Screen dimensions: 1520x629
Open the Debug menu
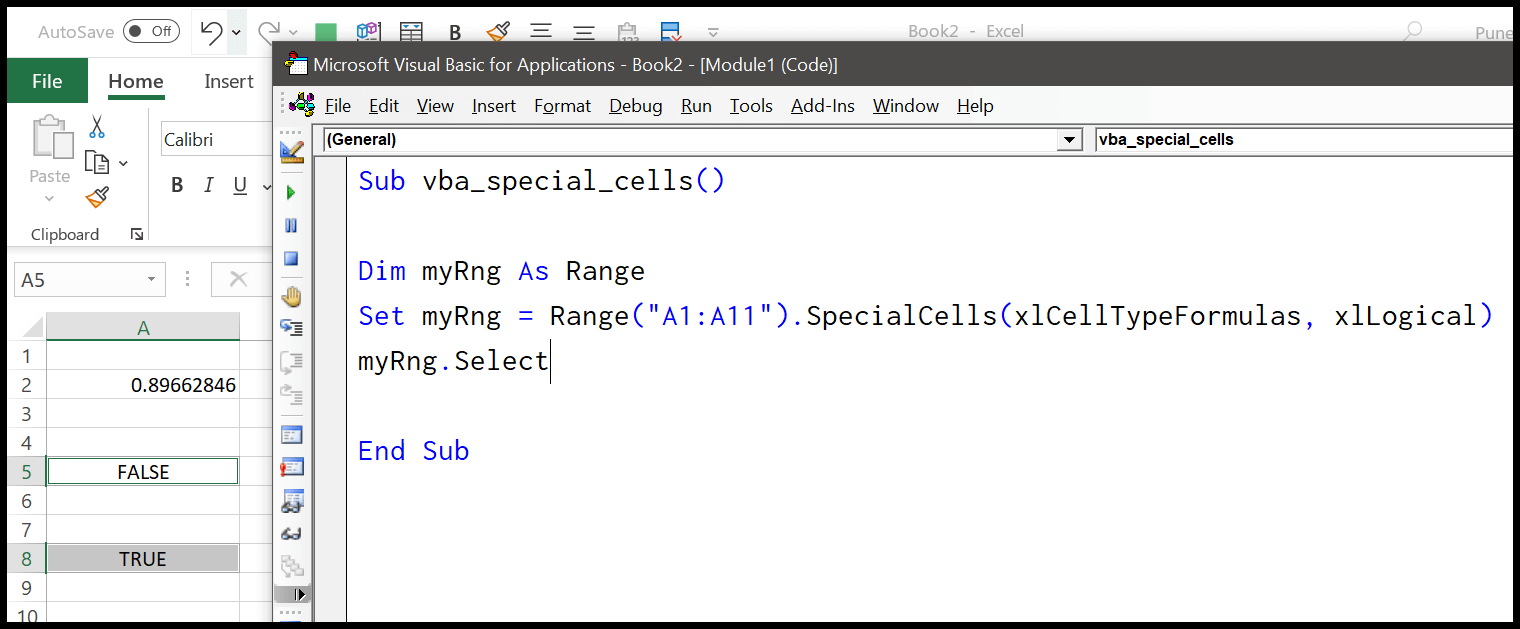(635, 106)
